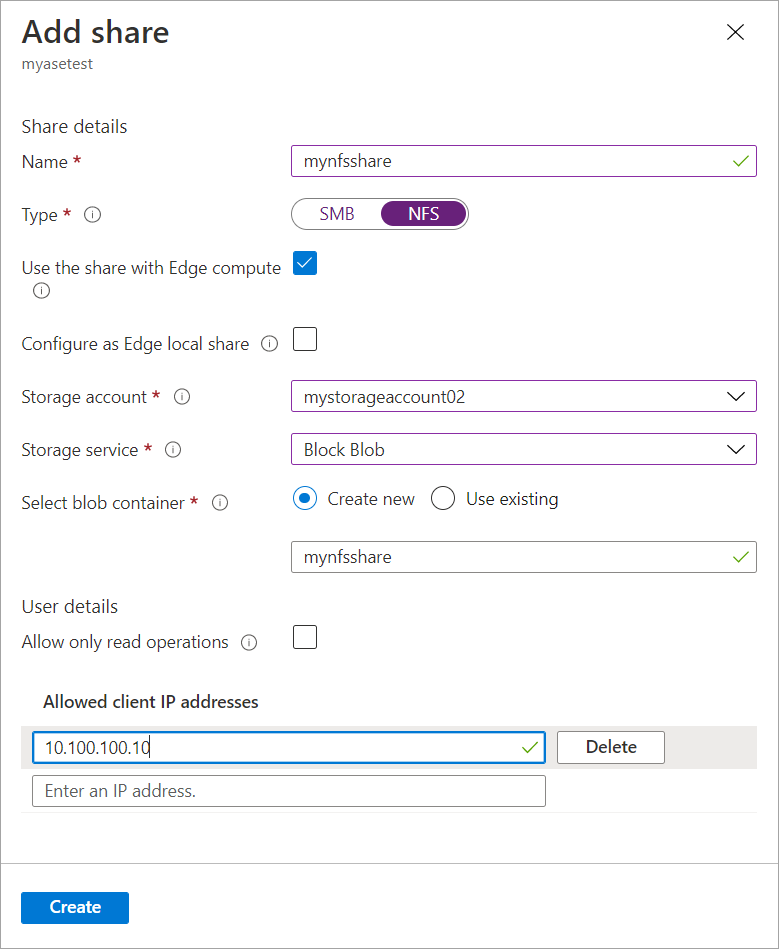Click the empty Enter an IP address field
The image size is (779, 949).
pyautogui.click(x=289, y=791)
